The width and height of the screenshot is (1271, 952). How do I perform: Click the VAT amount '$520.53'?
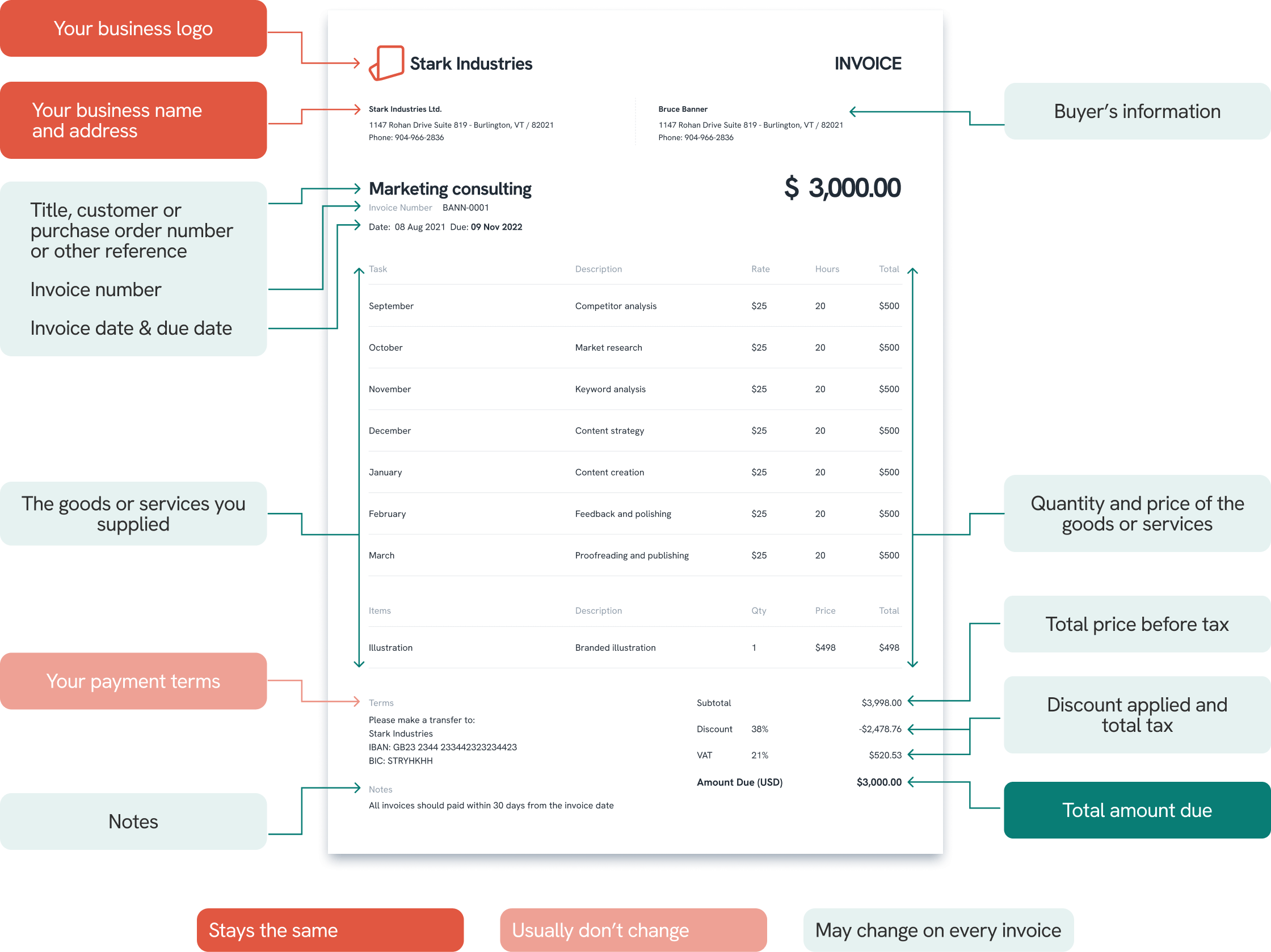pyautogui.click(x=885, y=755)
